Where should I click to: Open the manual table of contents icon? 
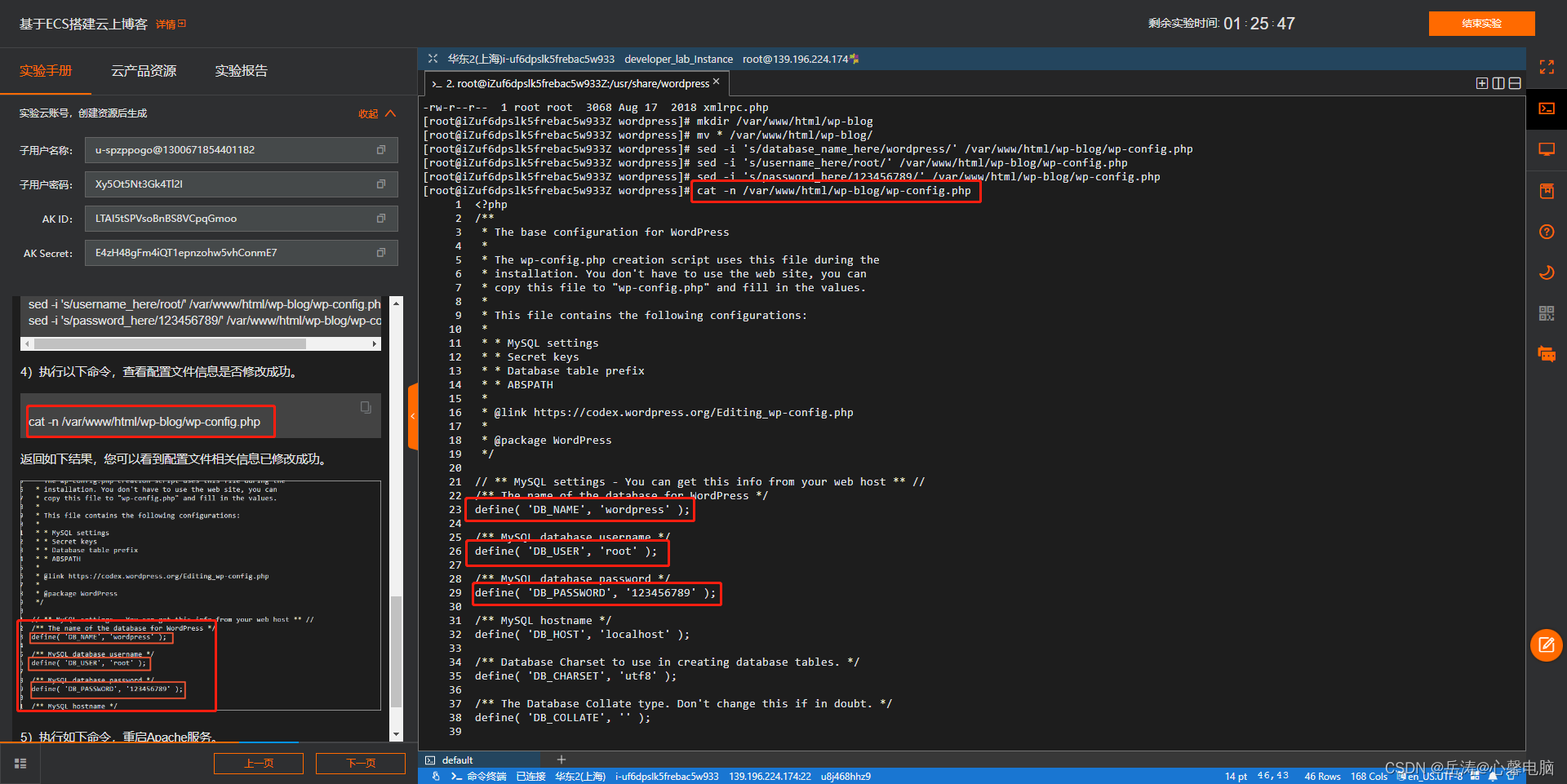click(x=20, y=764)
